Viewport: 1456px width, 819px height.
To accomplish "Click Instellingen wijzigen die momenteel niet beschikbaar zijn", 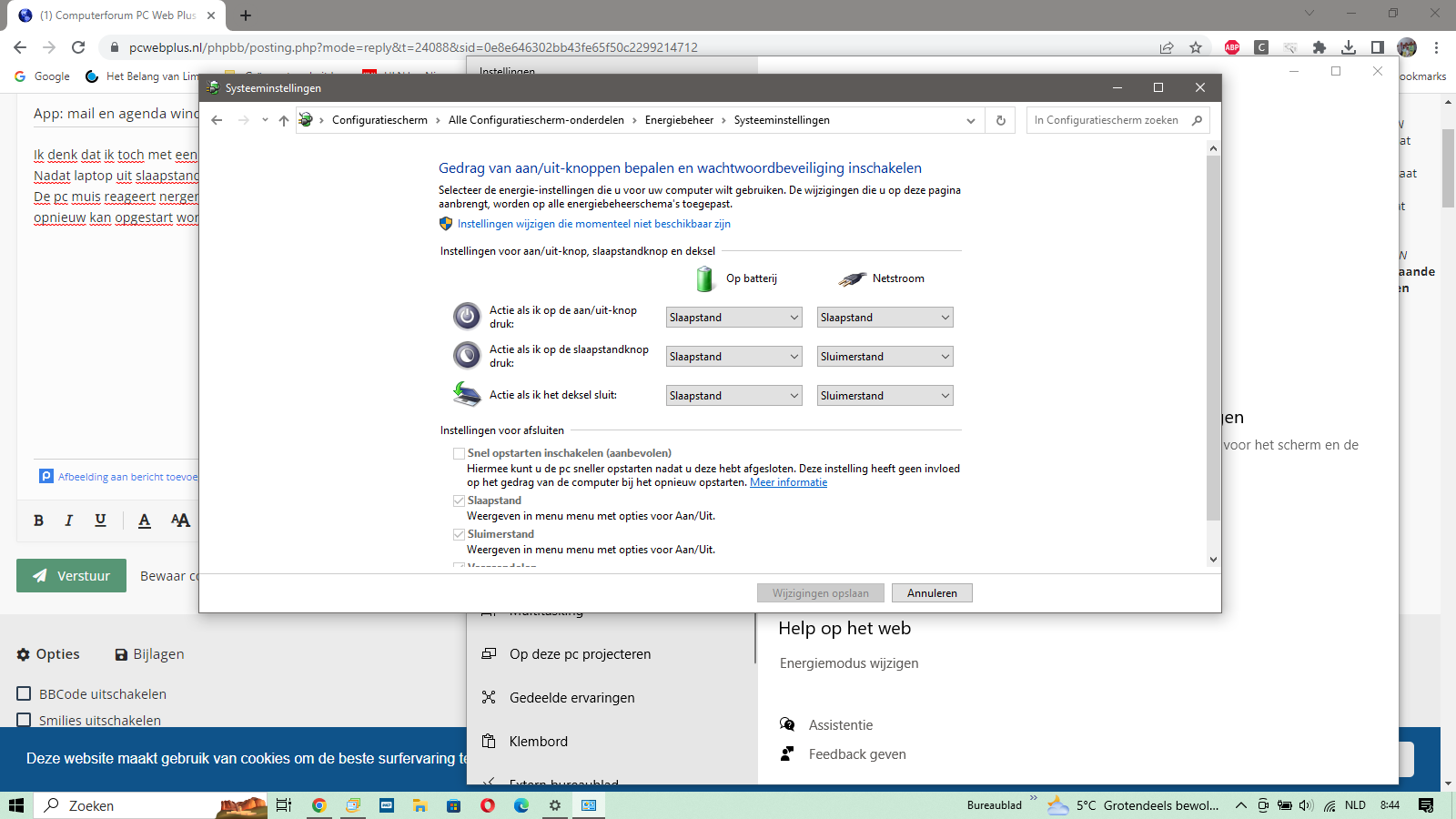I will (x=593, y=224).
